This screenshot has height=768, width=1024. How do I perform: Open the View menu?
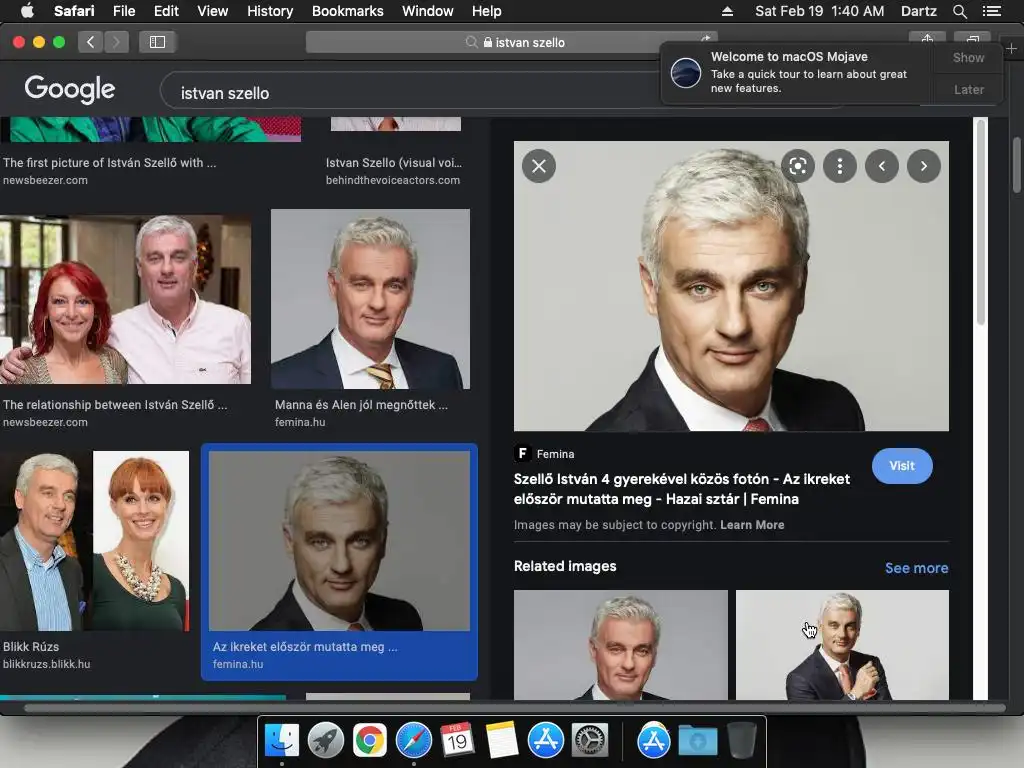point(212,11)
